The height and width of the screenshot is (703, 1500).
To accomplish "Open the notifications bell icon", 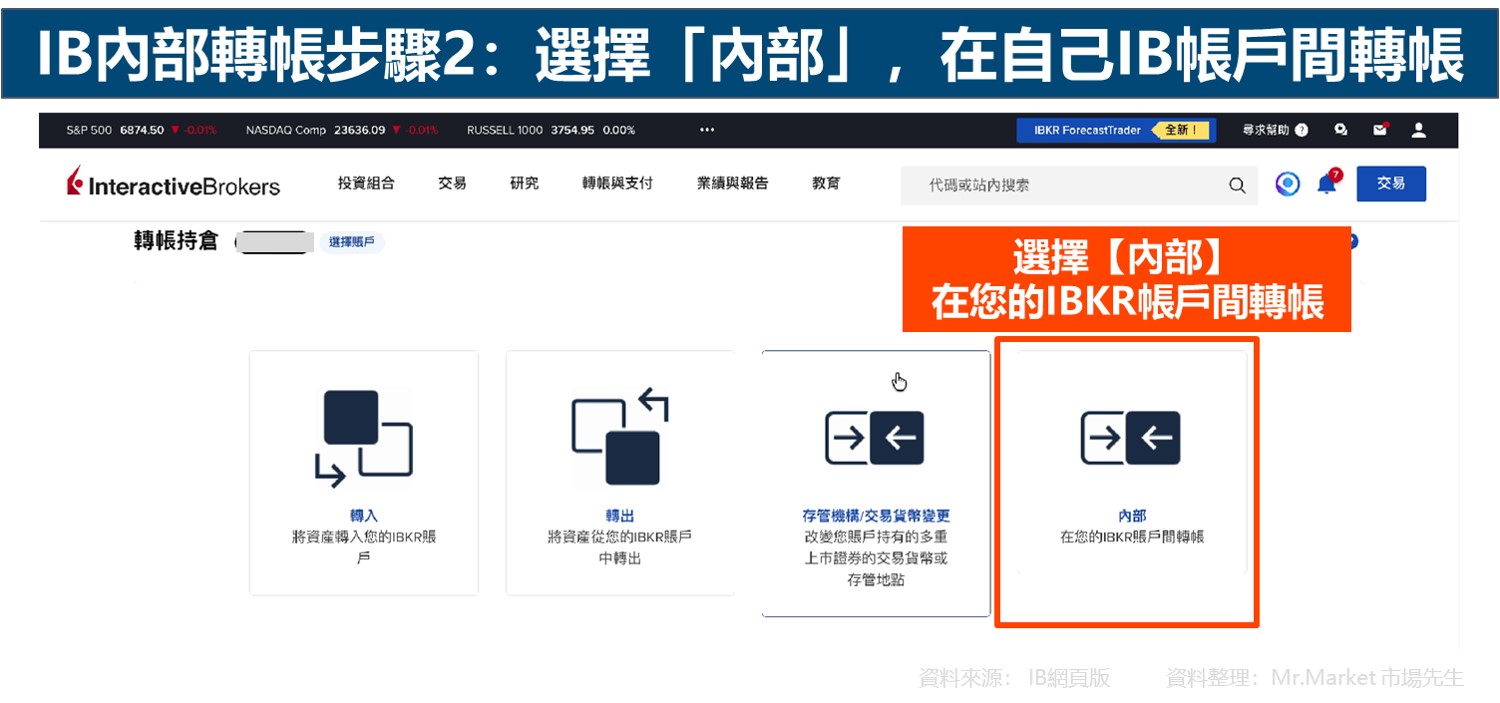I will point(1325,183).
